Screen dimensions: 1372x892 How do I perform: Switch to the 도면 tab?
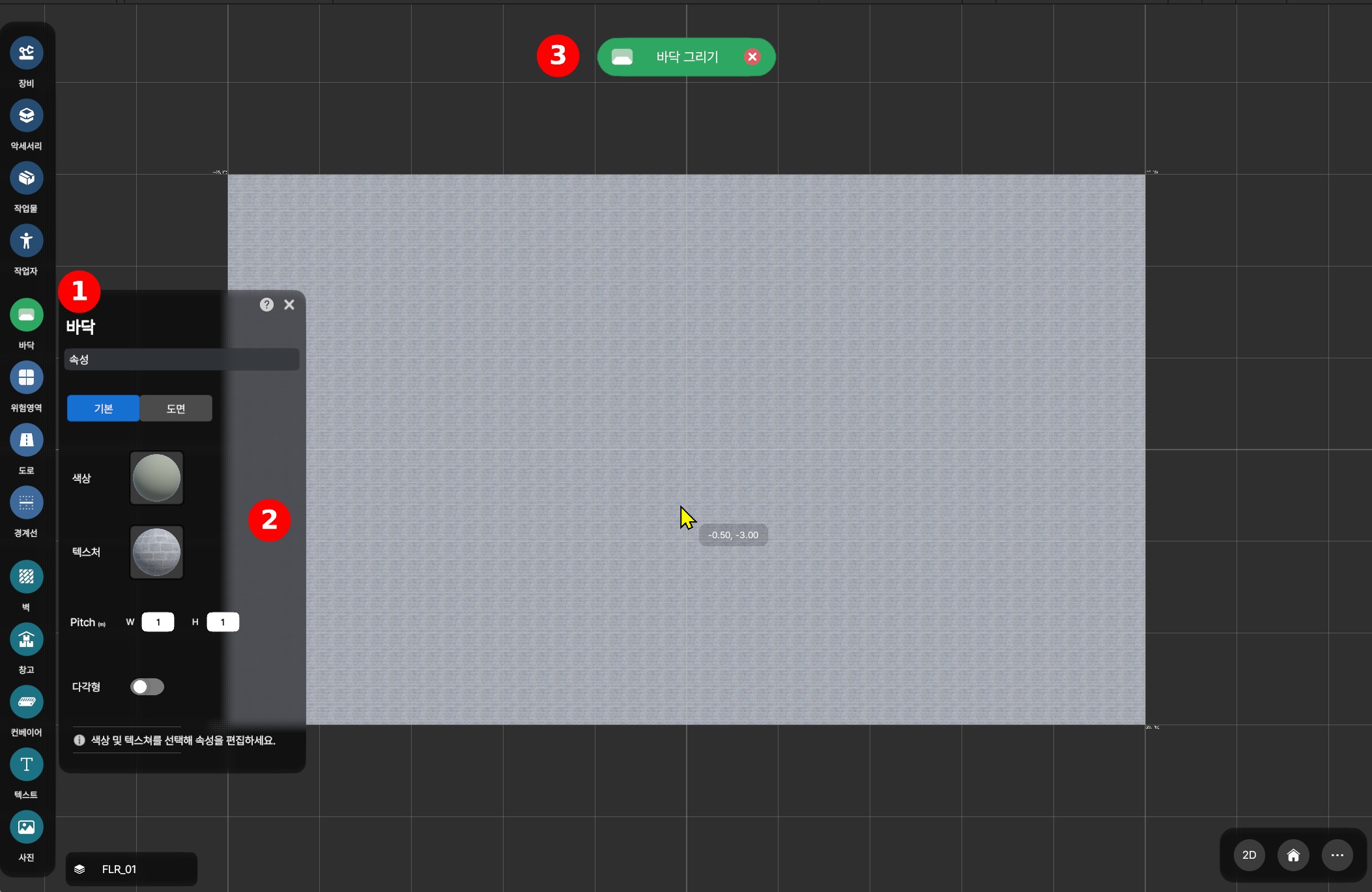[176, 409]
